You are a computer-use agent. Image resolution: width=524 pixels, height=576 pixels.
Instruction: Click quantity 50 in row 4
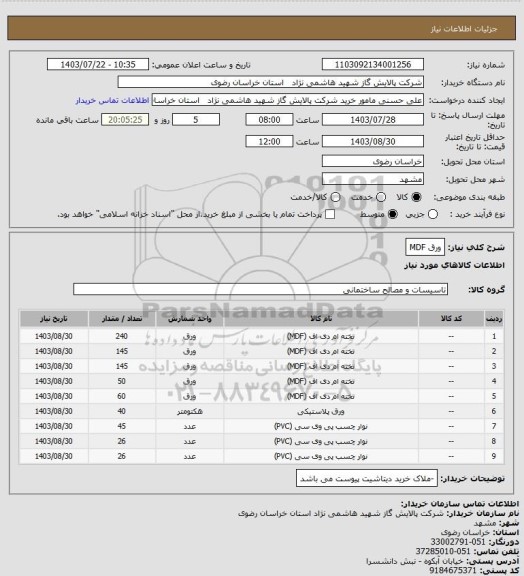pyautogui.click(x=122, y=381)
